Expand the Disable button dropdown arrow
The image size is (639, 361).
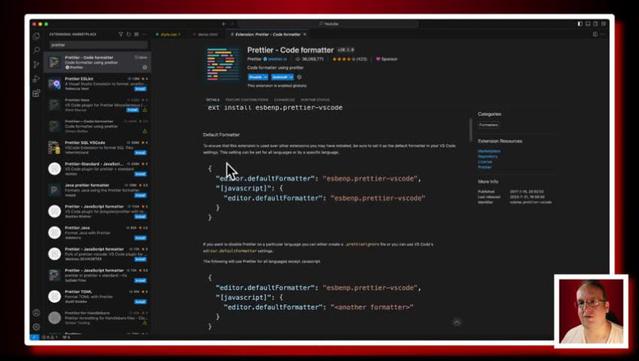click(266, 77)
